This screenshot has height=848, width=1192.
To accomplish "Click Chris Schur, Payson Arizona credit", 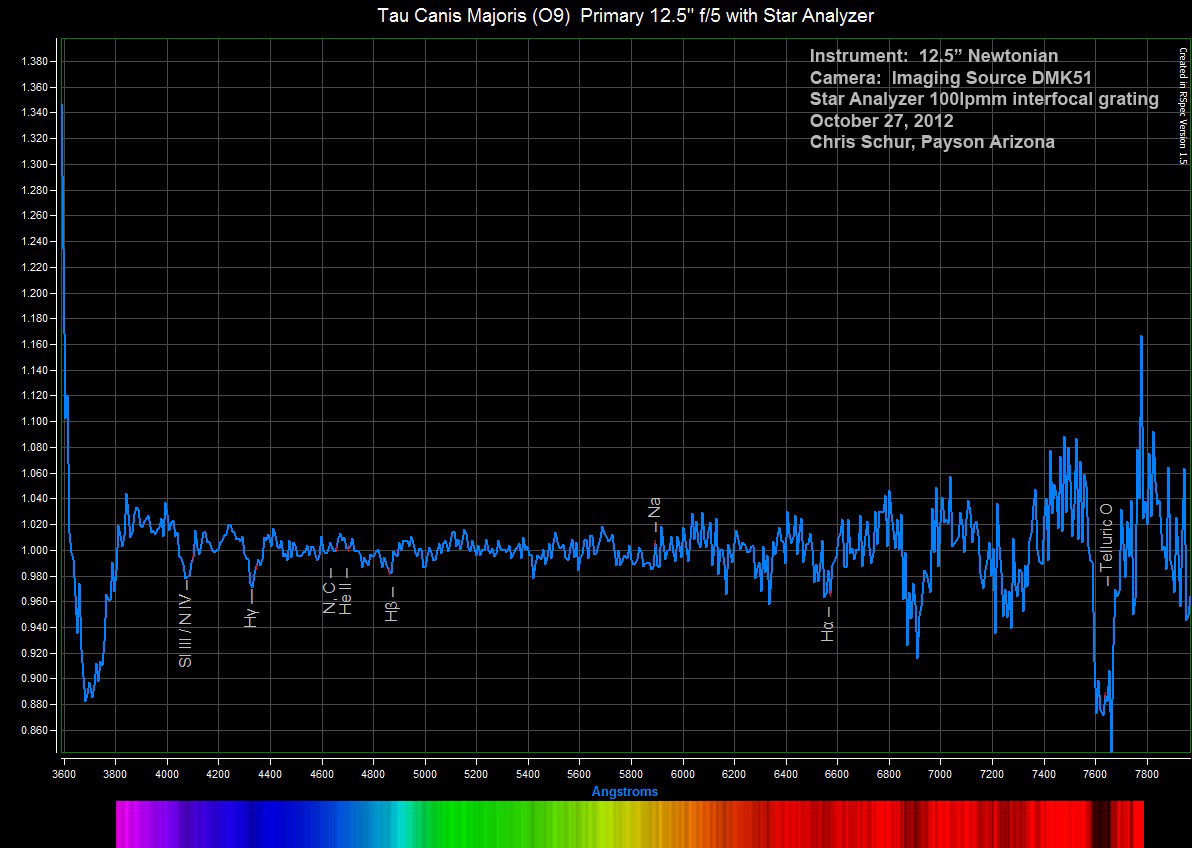I will tap(932, 142).
